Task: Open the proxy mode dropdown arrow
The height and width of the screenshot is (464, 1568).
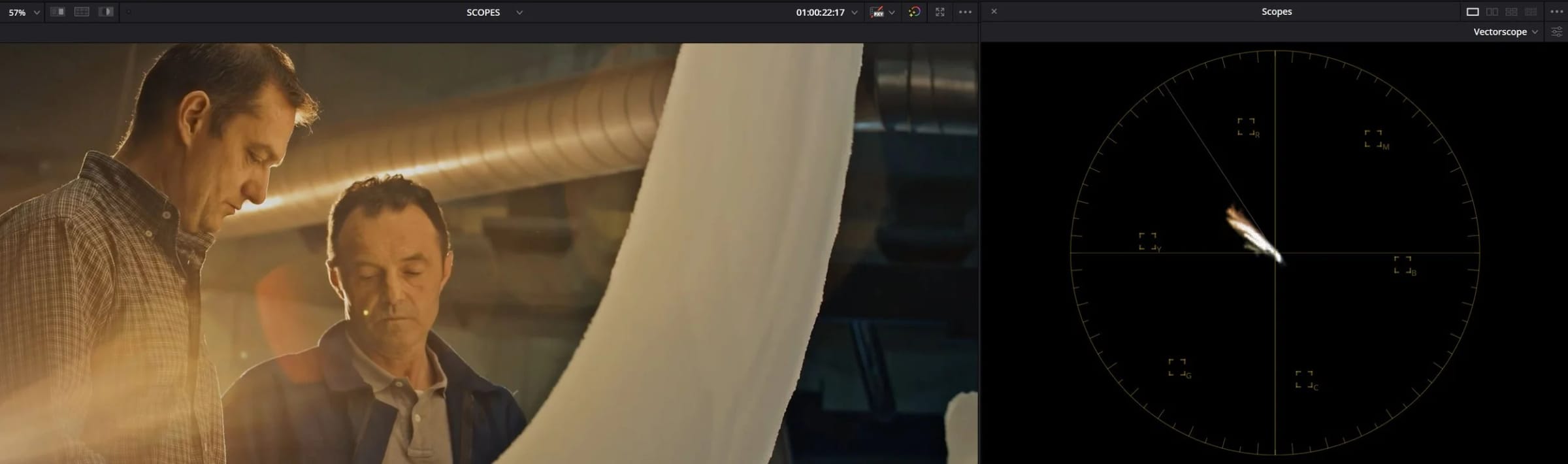Action: (892, 12)
